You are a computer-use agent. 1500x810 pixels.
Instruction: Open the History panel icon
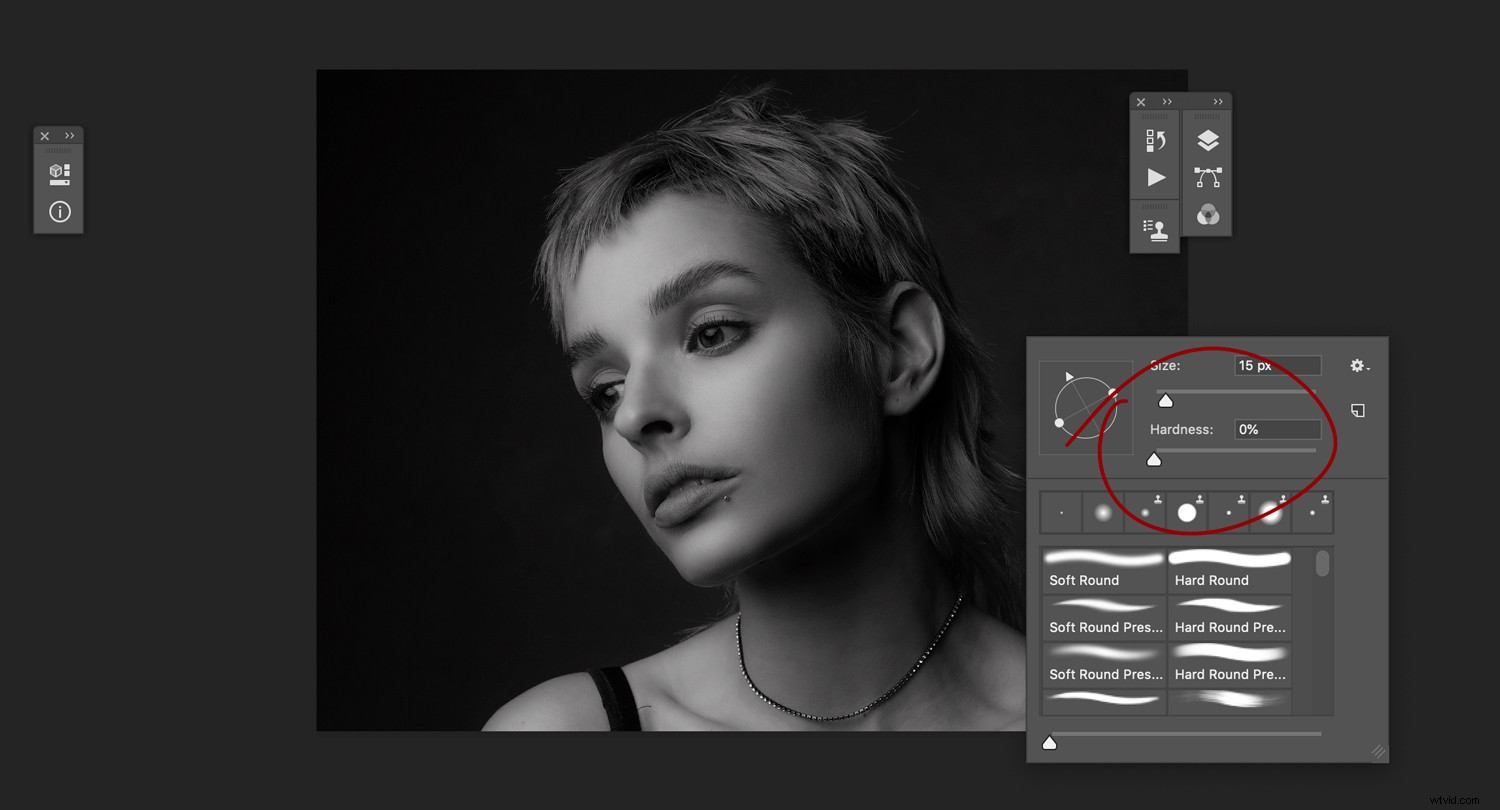(x=1155, y=139)
